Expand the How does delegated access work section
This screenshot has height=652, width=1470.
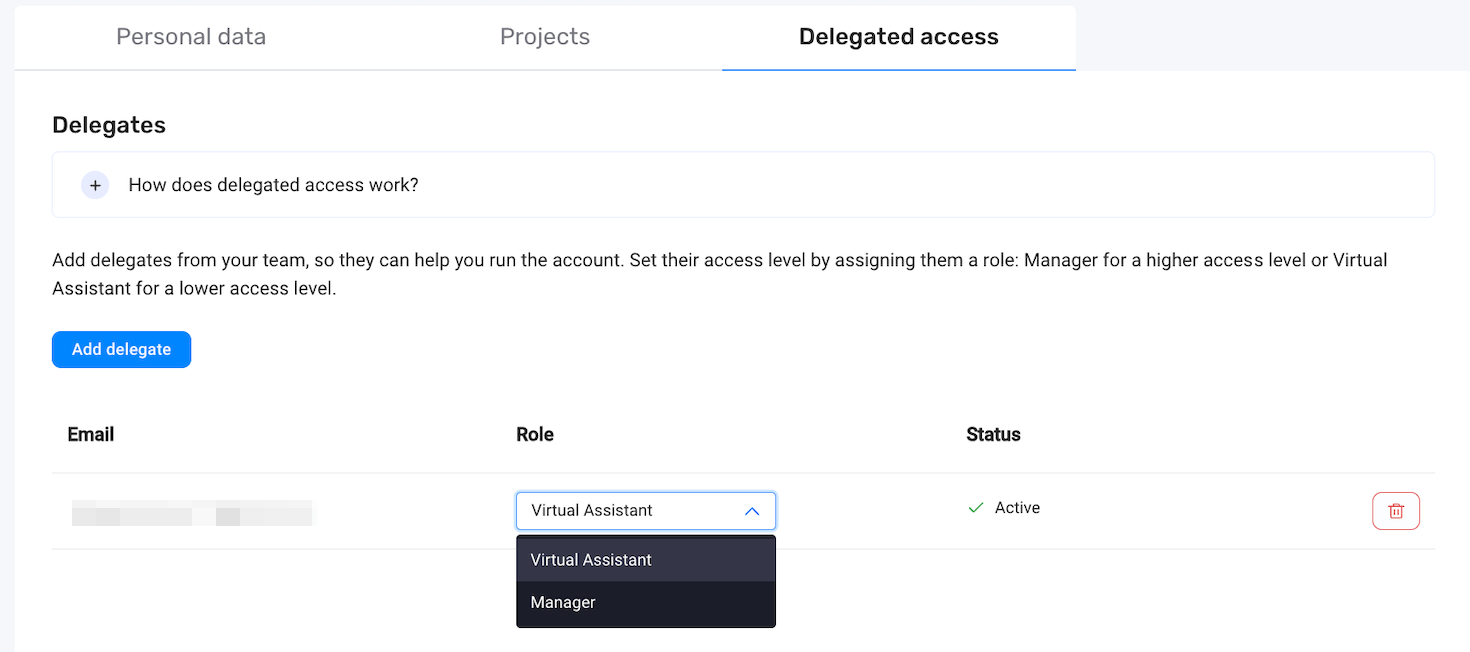273,185
